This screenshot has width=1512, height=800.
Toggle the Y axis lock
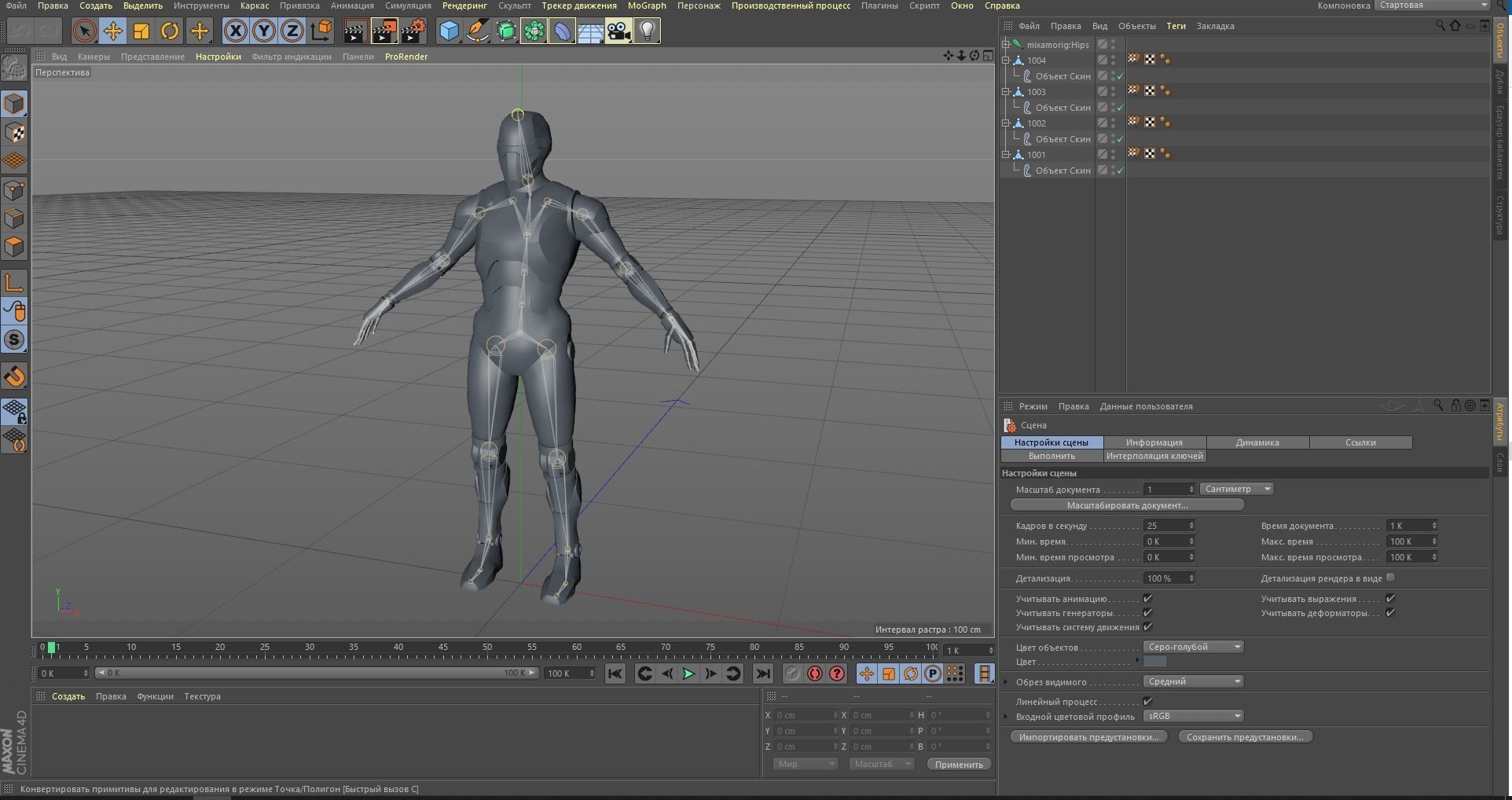264,31
